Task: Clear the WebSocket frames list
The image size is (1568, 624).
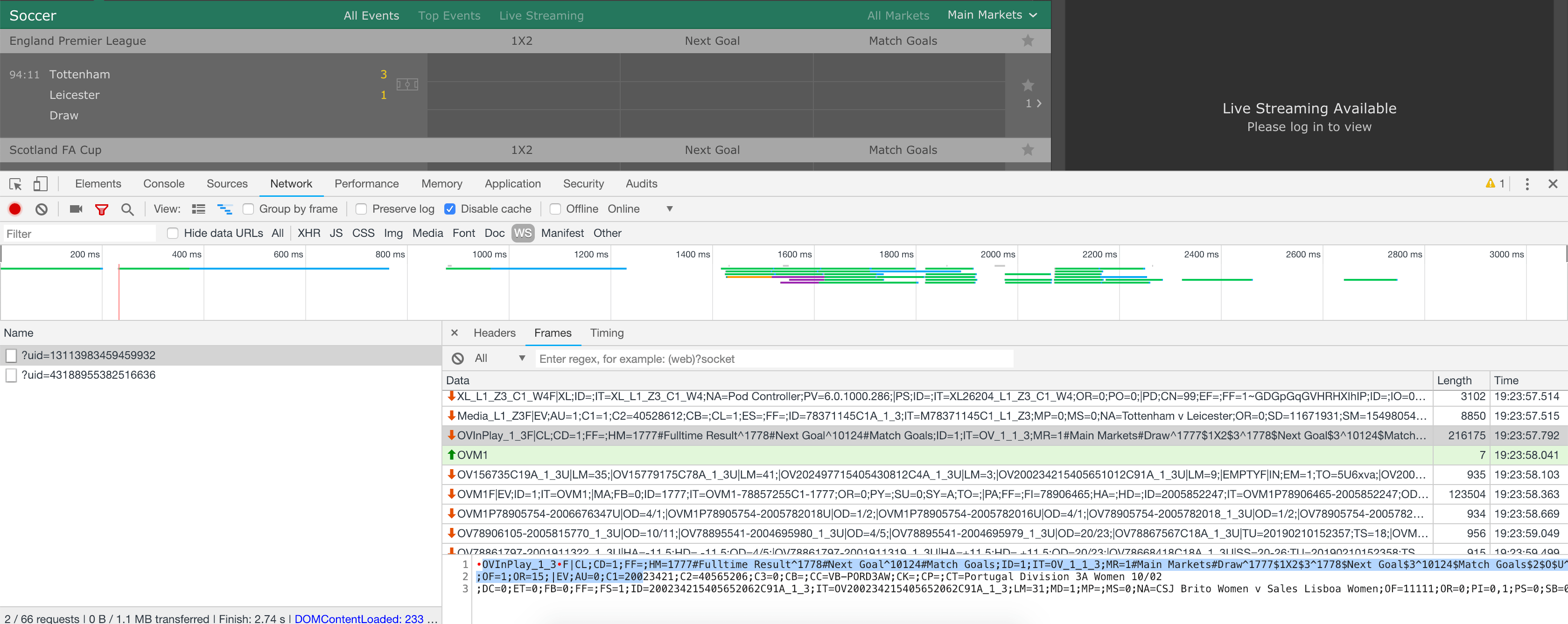Action: click(458, 359)
